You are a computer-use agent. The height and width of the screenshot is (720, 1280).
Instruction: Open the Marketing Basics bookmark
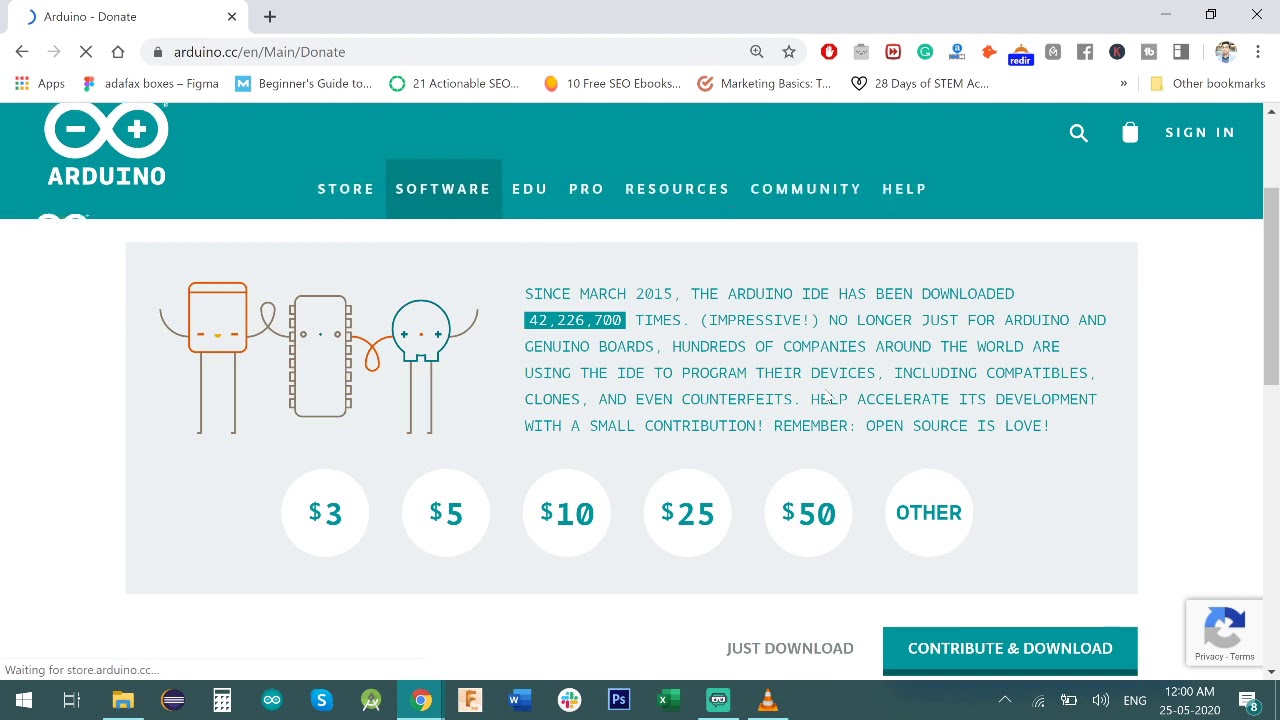coord(765,84)
